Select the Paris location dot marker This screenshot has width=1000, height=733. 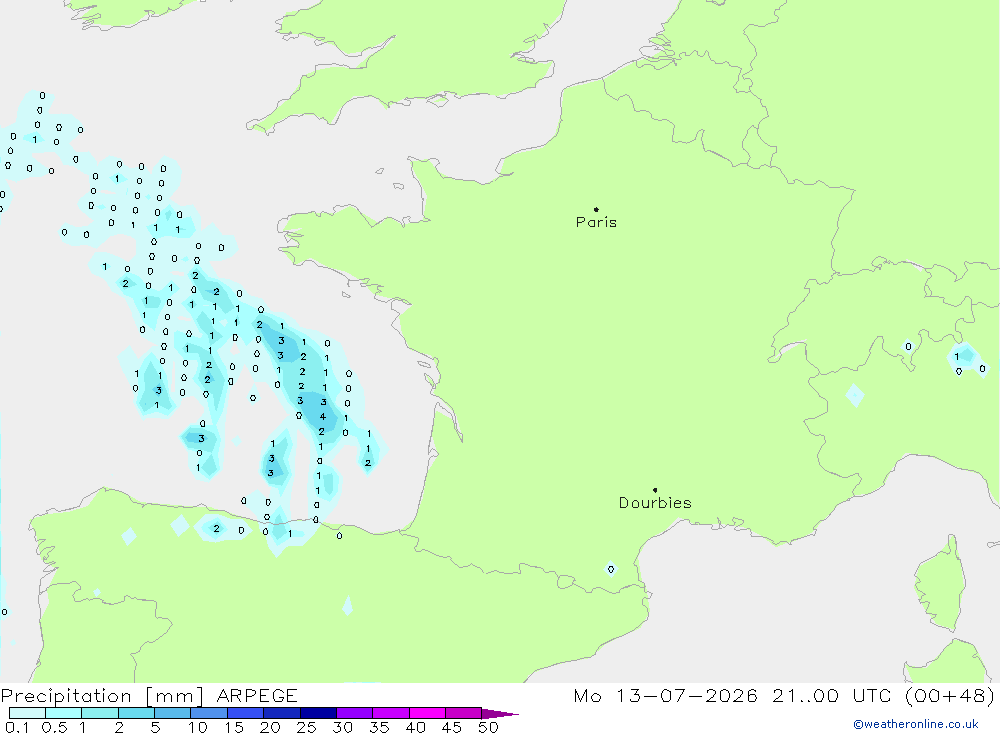[x=596, y=209]
